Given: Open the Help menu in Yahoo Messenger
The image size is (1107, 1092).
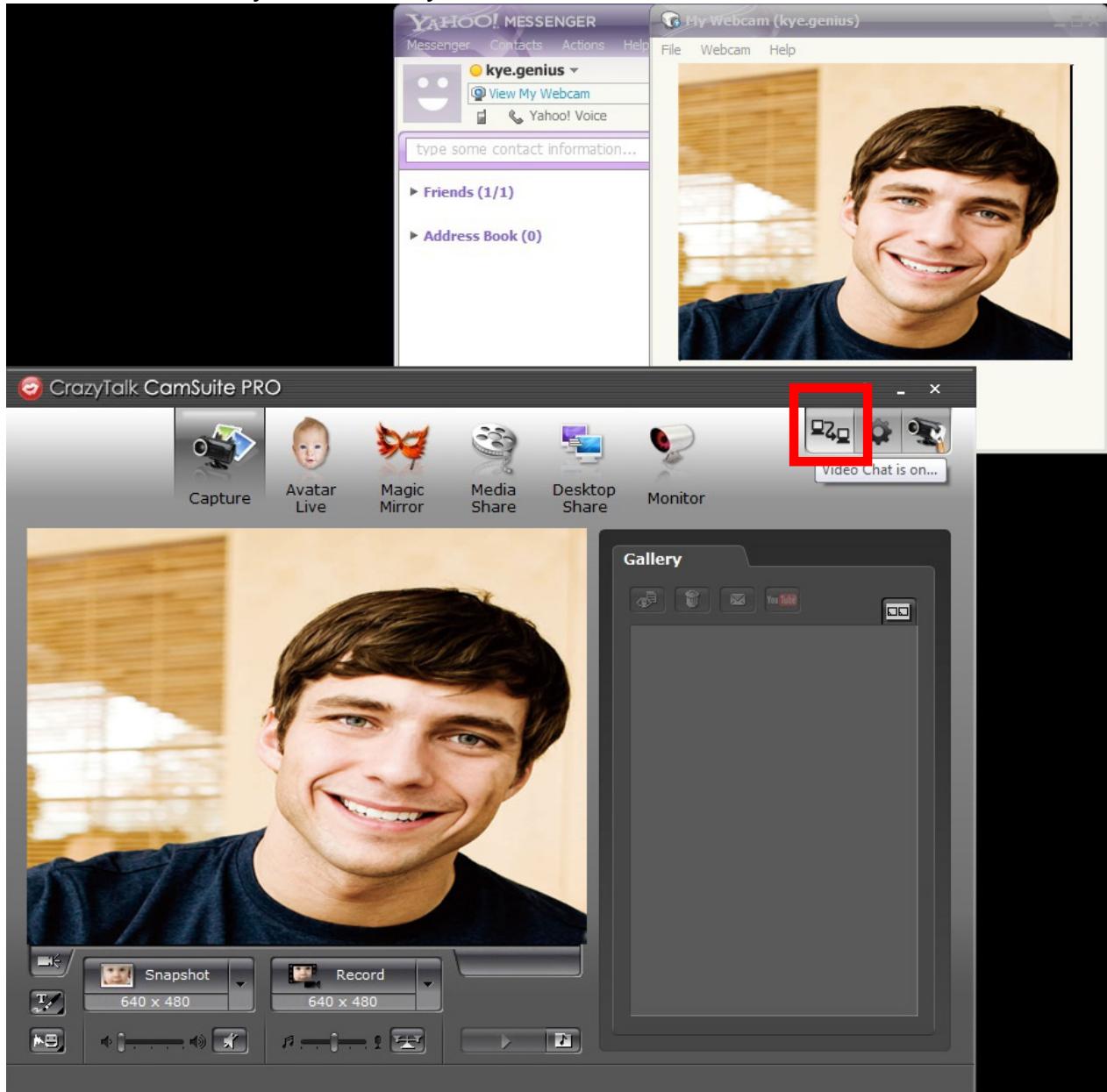Looking at the screenshot, I should 635,45.
